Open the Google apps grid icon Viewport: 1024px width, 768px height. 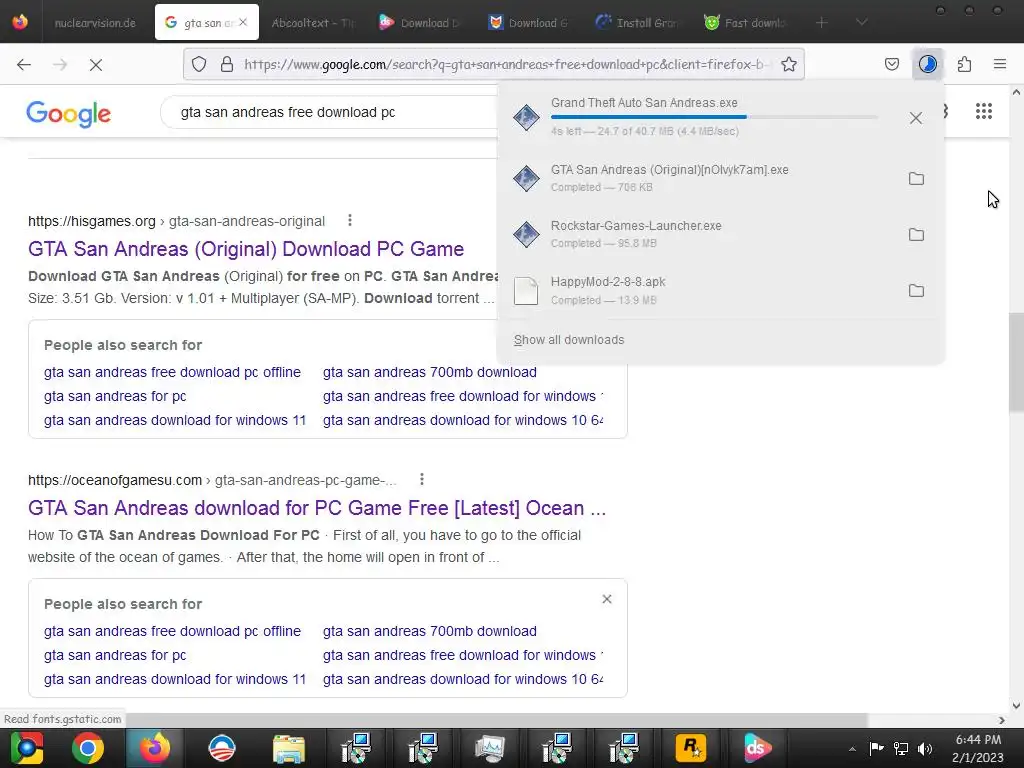(x=984, y=111)
